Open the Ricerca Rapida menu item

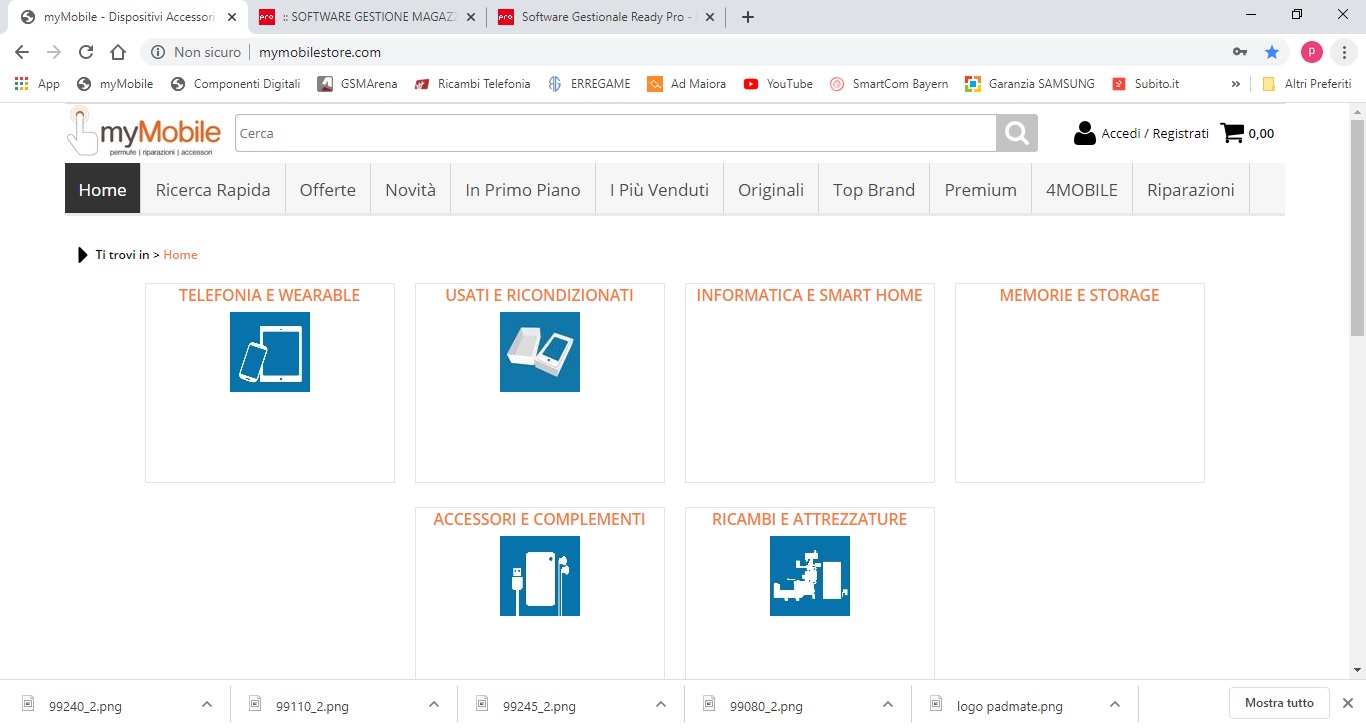point(213,189)
